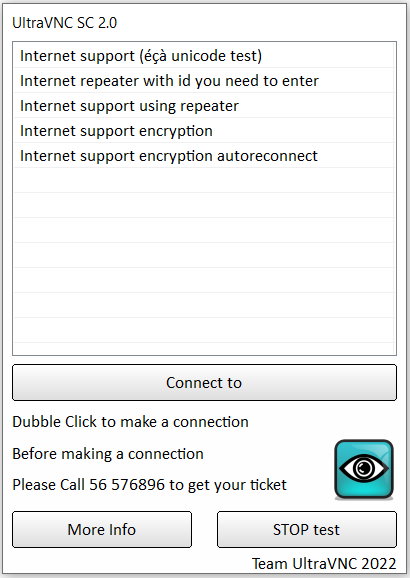Click the SC 2.0 version text
This screenshot has width=410, height=578.
click(x=97, y=23)
